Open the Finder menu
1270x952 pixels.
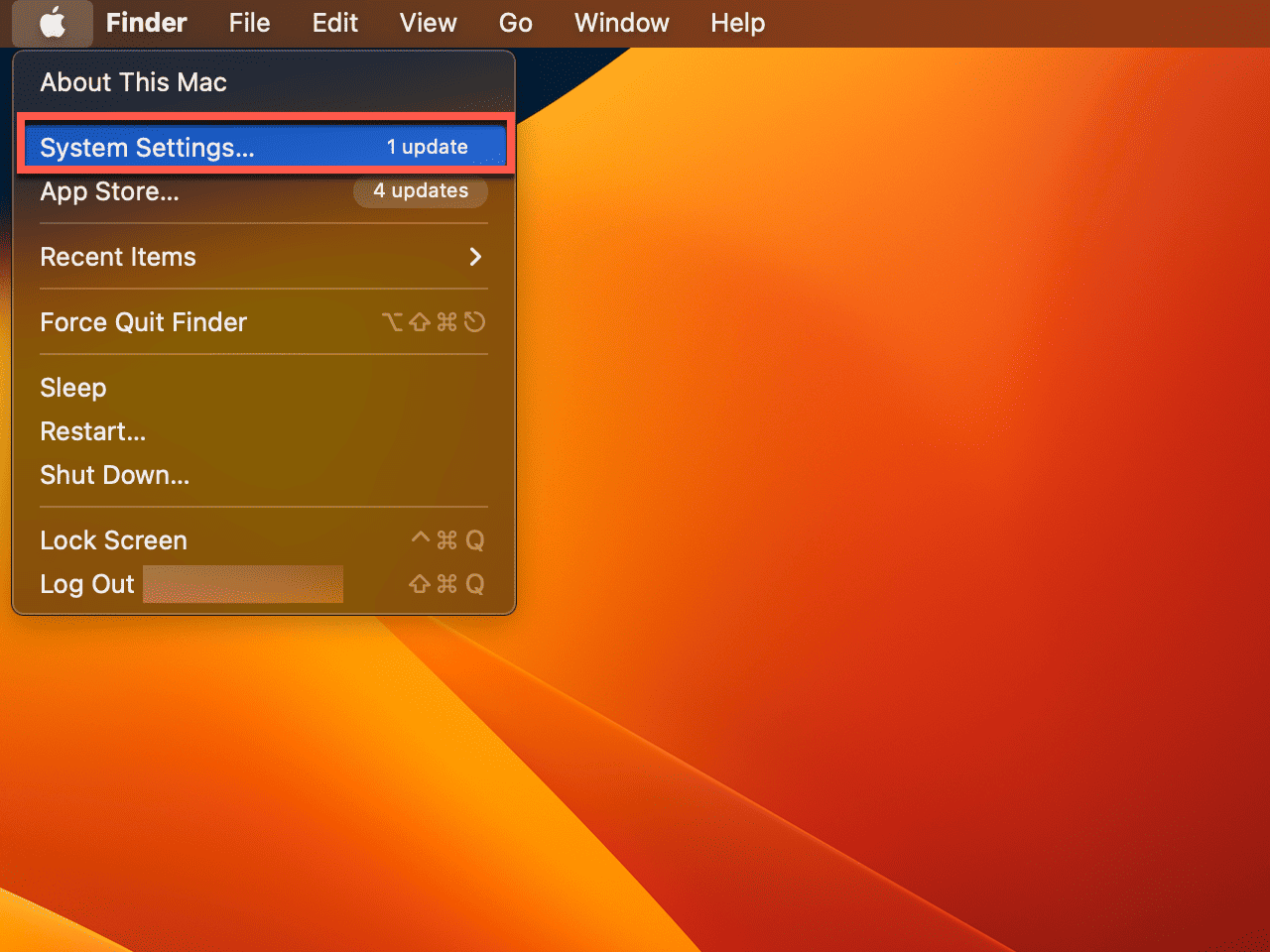(145, 23)
